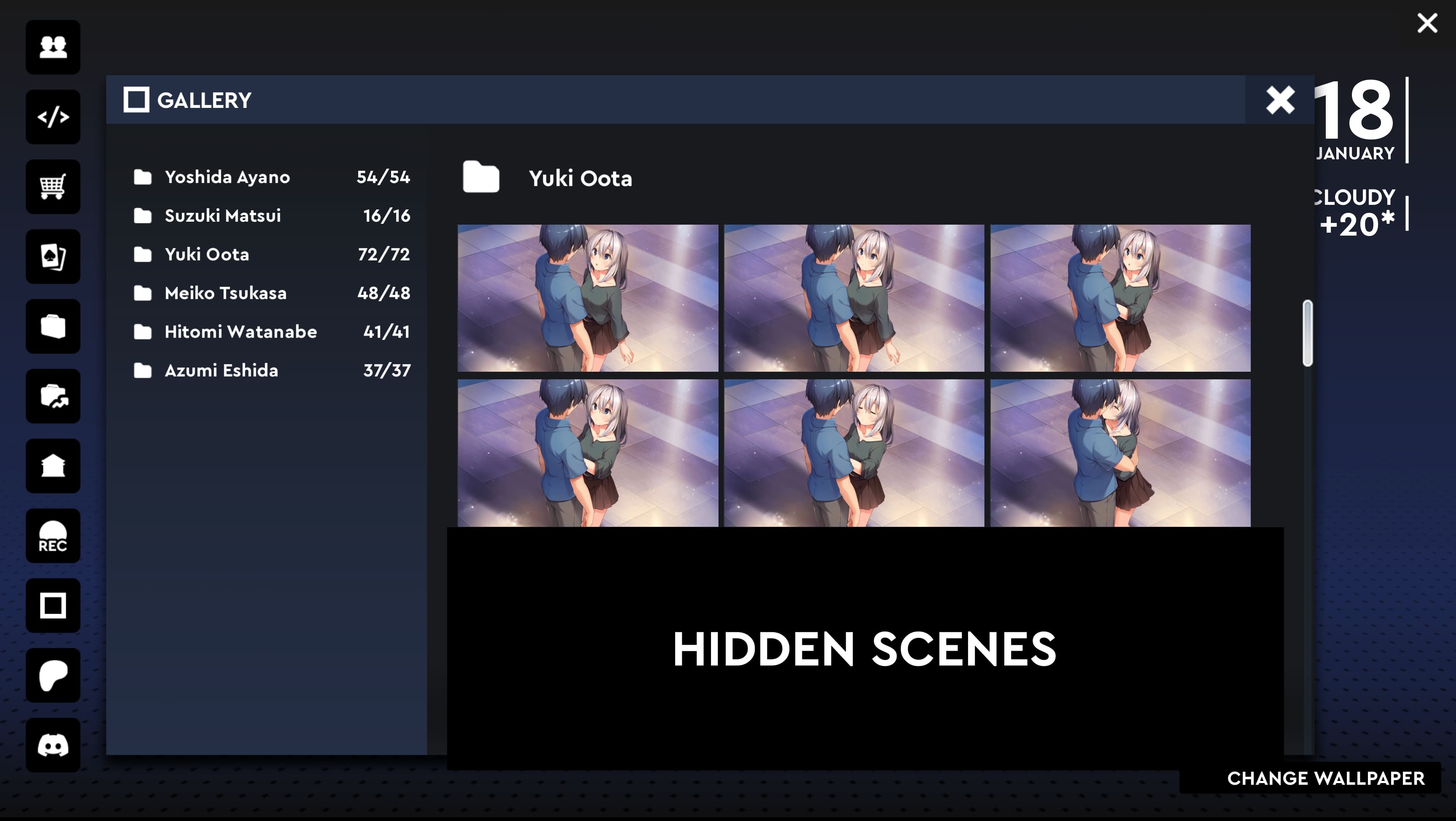Open the shopping cart store icon
Viewport: 1456px width, 821px height.
point(53,187)
